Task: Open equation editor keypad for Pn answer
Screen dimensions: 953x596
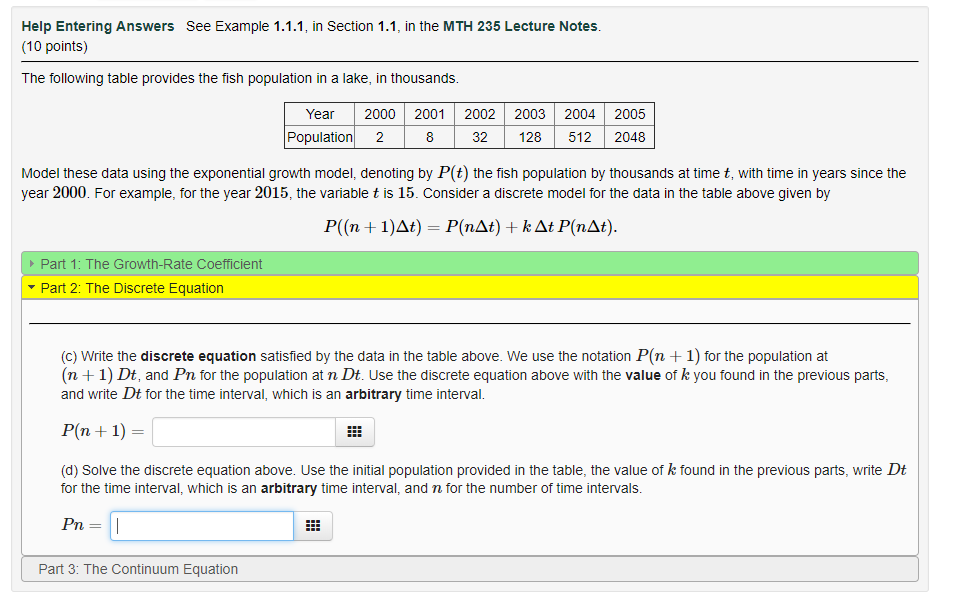Action: click(313, 524)
